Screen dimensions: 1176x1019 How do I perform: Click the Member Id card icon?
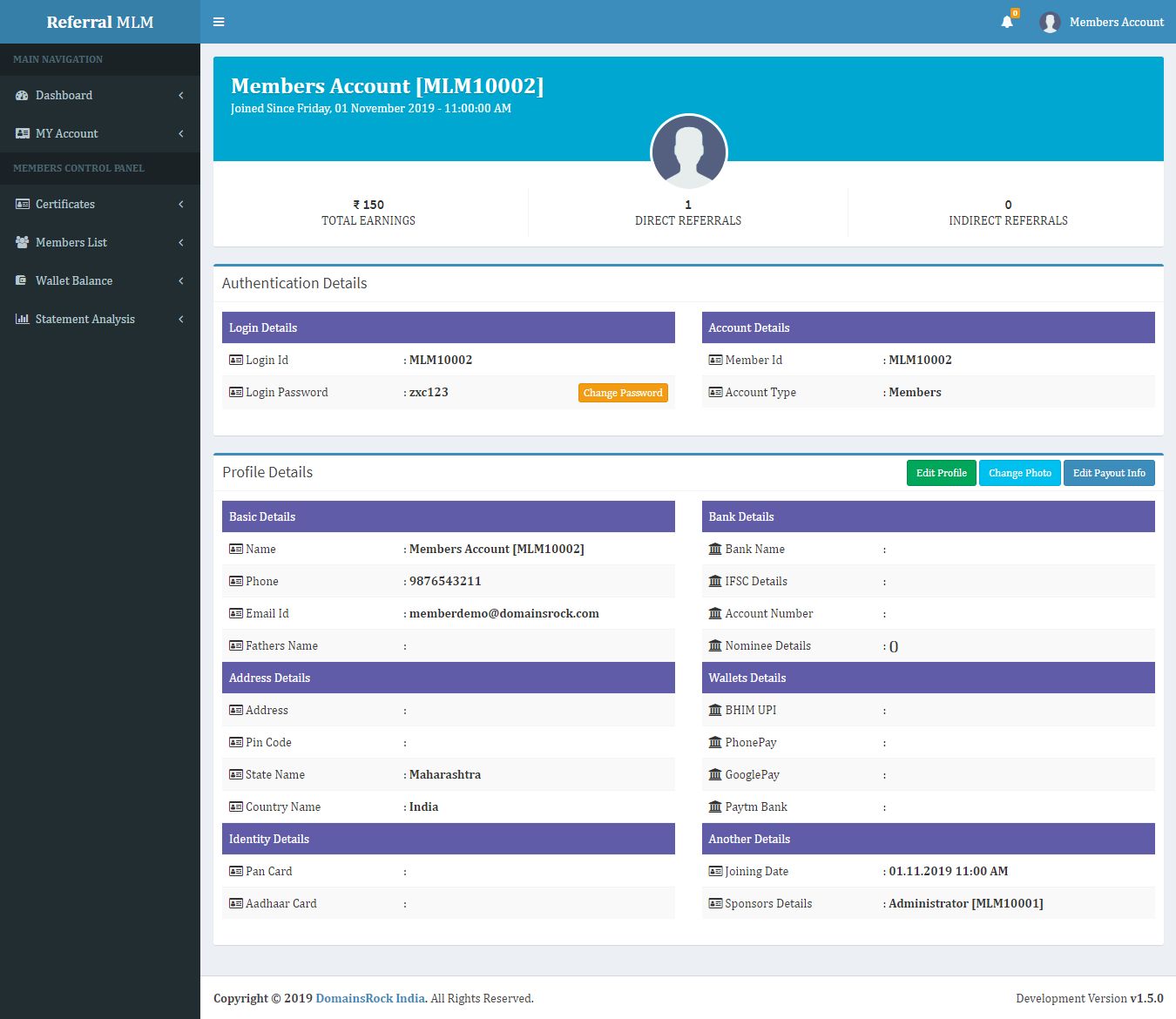click(715, 360)
